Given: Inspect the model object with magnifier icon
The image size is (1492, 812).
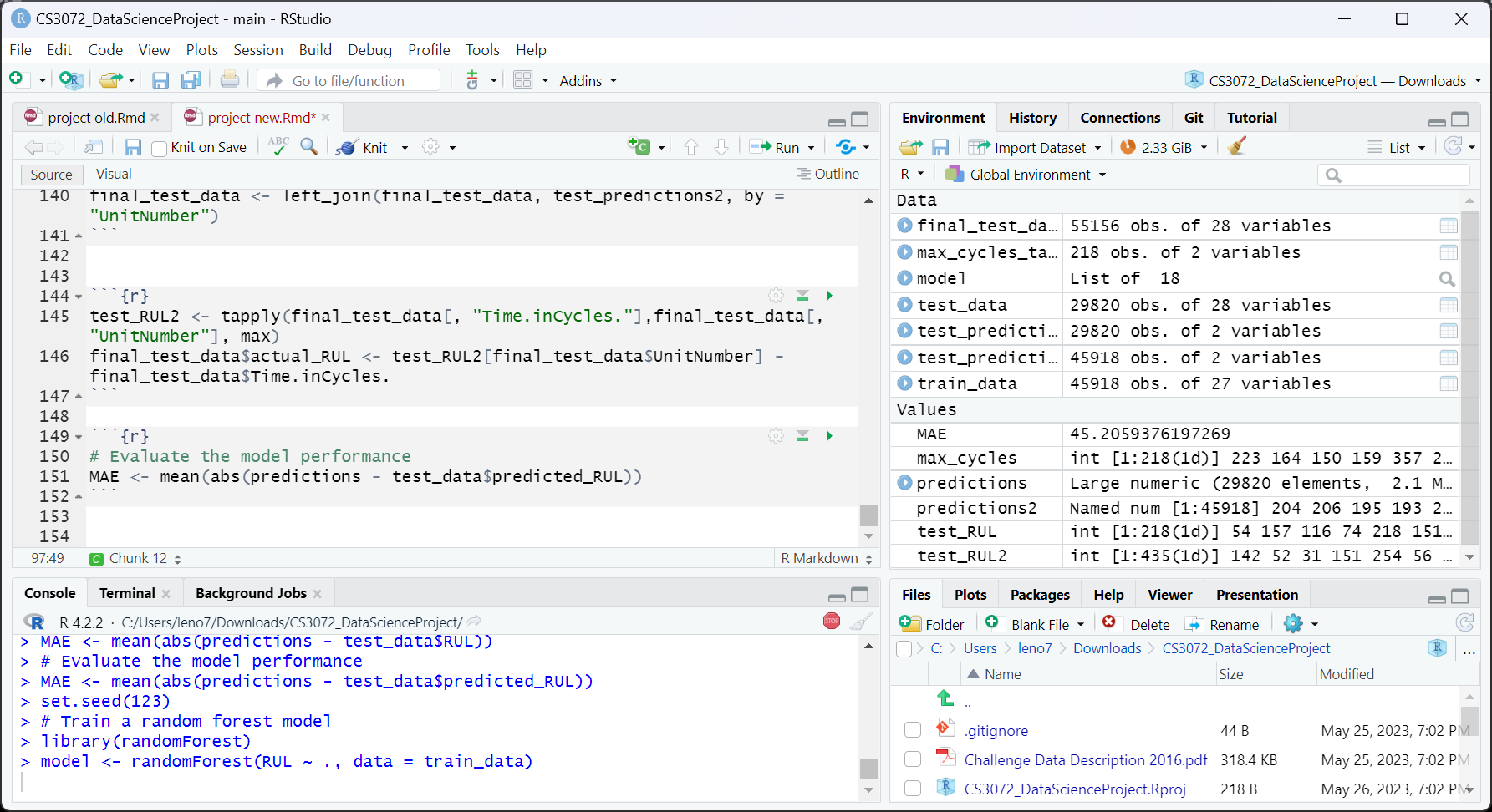Looking at the screenshot, I should point(1448,279).
